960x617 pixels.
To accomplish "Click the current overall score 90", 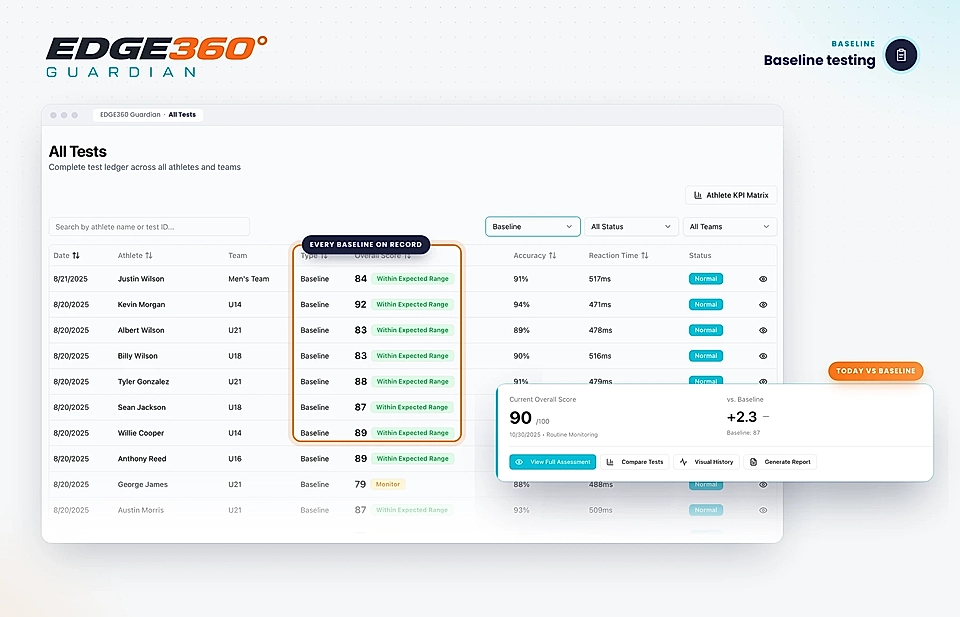I will (520, 417).
